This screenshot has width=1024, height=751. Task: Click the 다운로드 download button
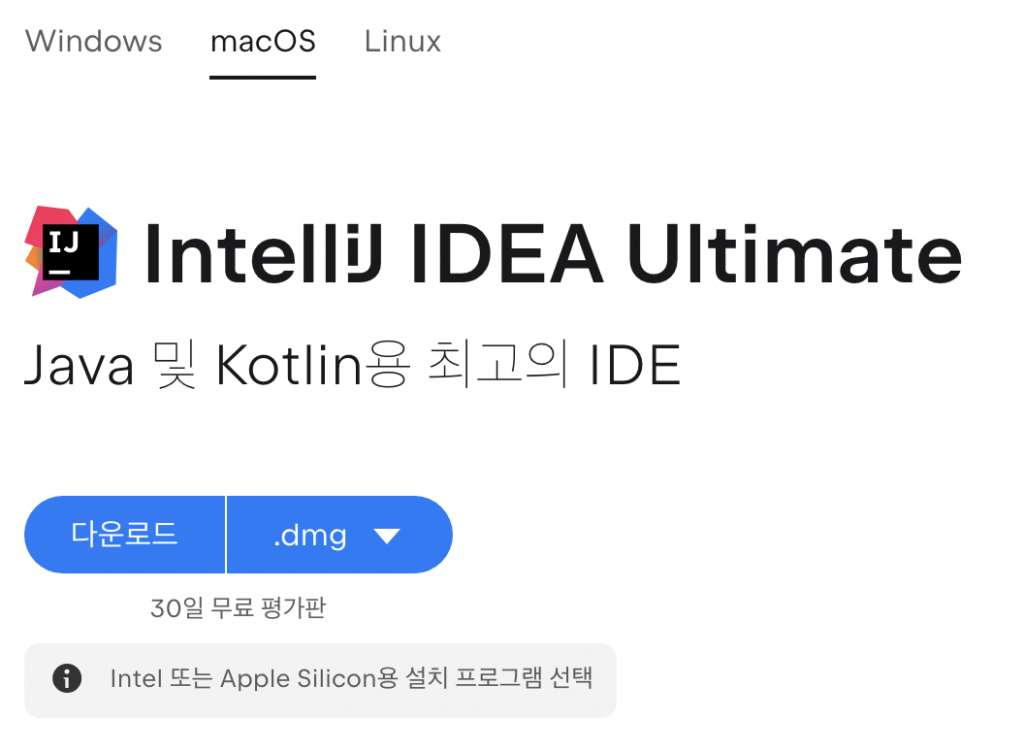click(x=125, y=535)
